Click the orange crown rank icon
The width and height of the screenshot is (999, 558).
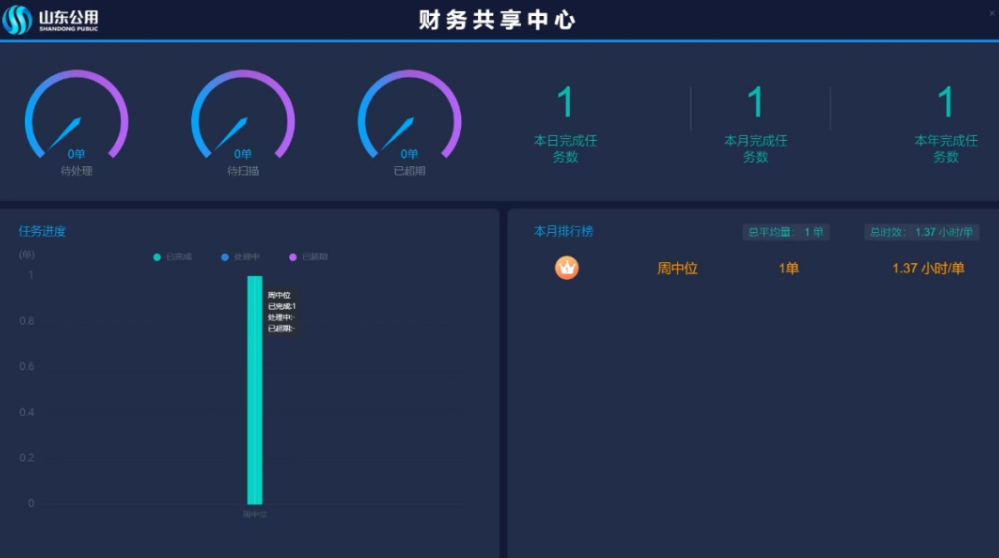pyautogui.click(x=567, y=268)
